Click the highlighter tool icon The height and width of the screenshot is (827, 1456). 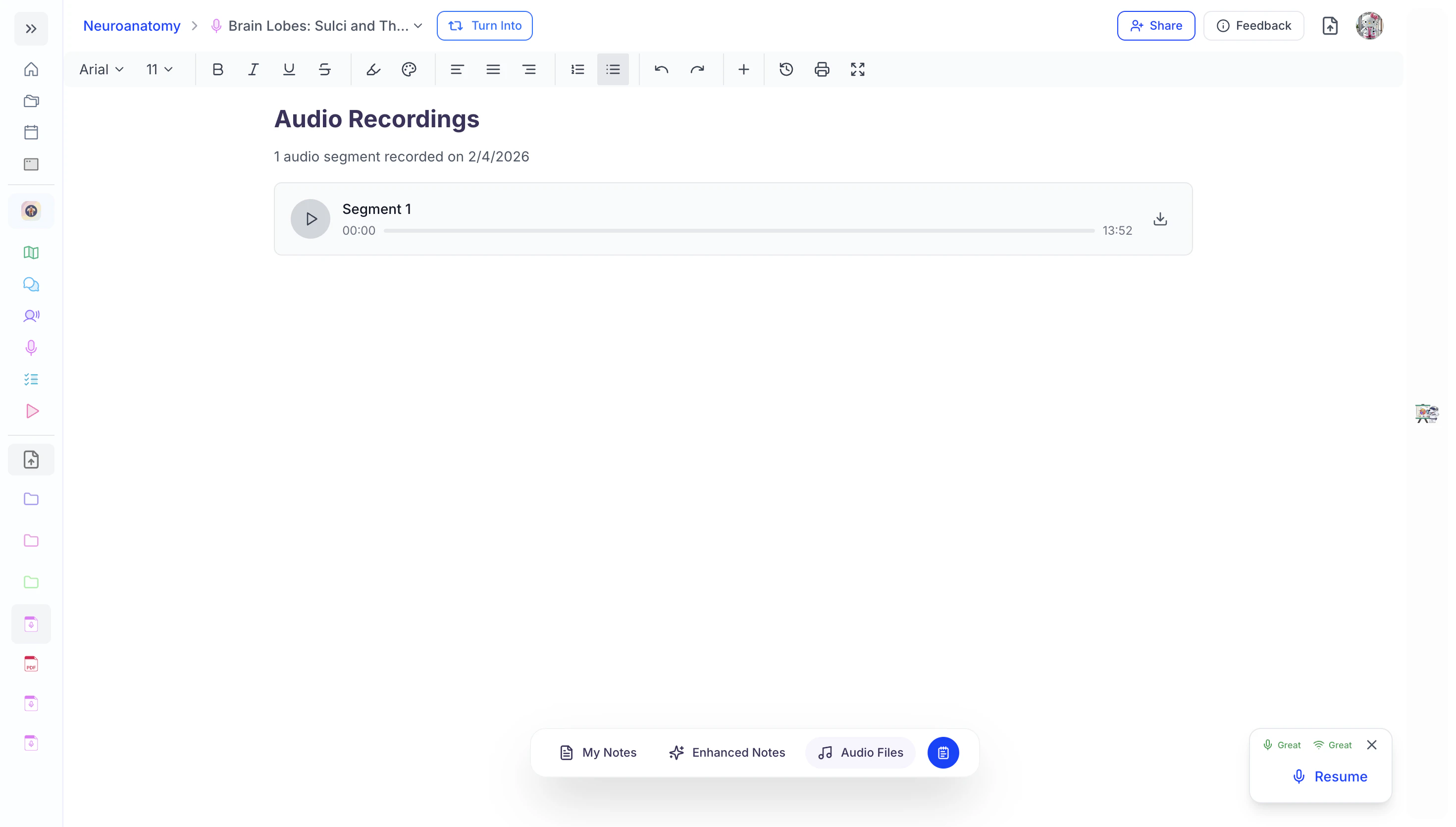[373, 69]
